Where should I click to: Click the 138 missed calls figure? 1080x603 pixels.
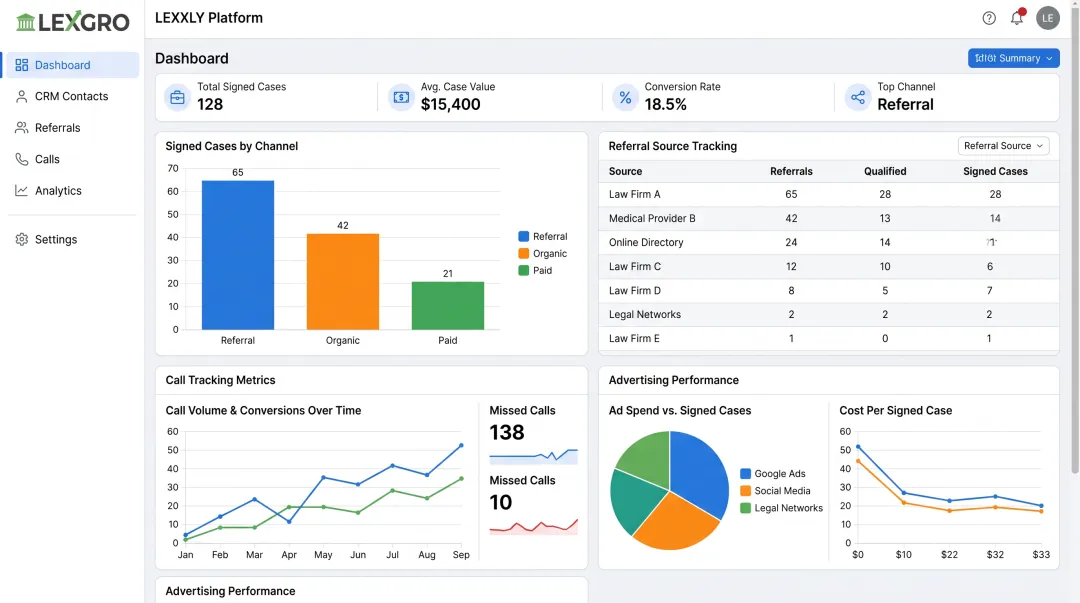click(507, 433)
